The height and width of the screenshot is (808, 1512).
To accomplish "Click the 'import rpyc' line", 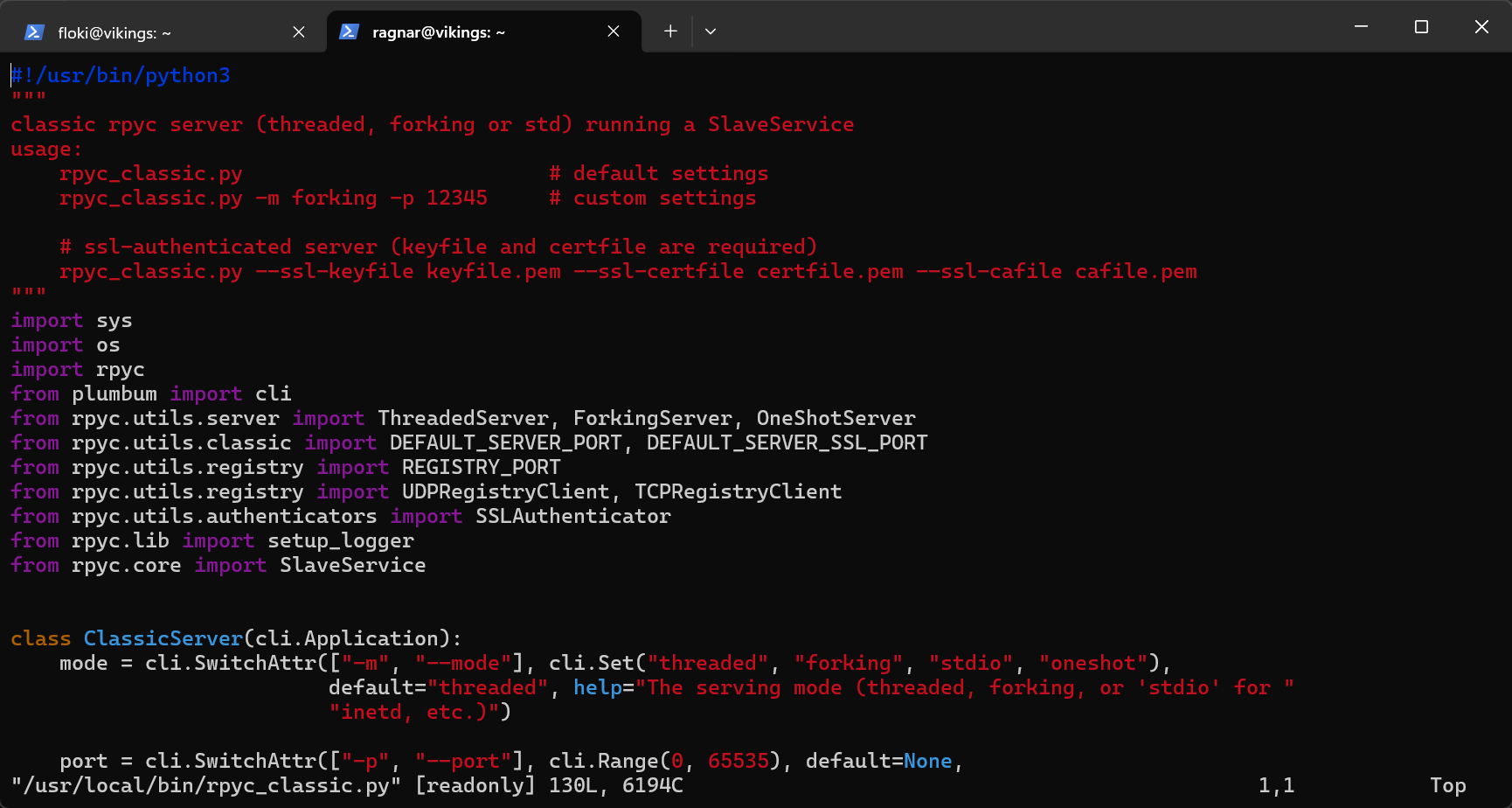I will (x=78, y=369).
